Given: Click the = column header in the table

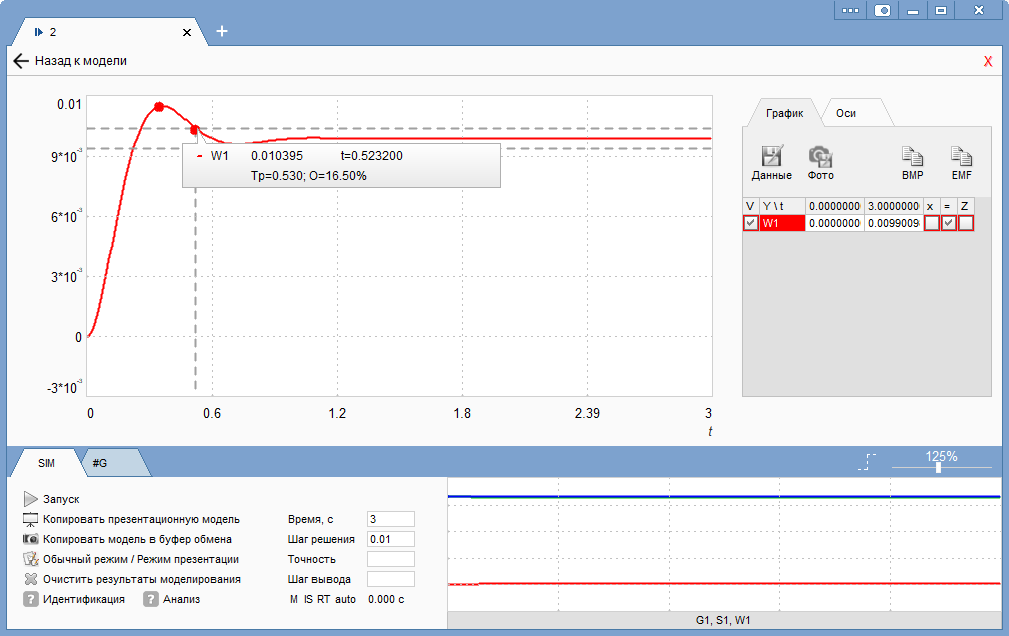Looking at the screenshot, I should (x=947, y=206).
